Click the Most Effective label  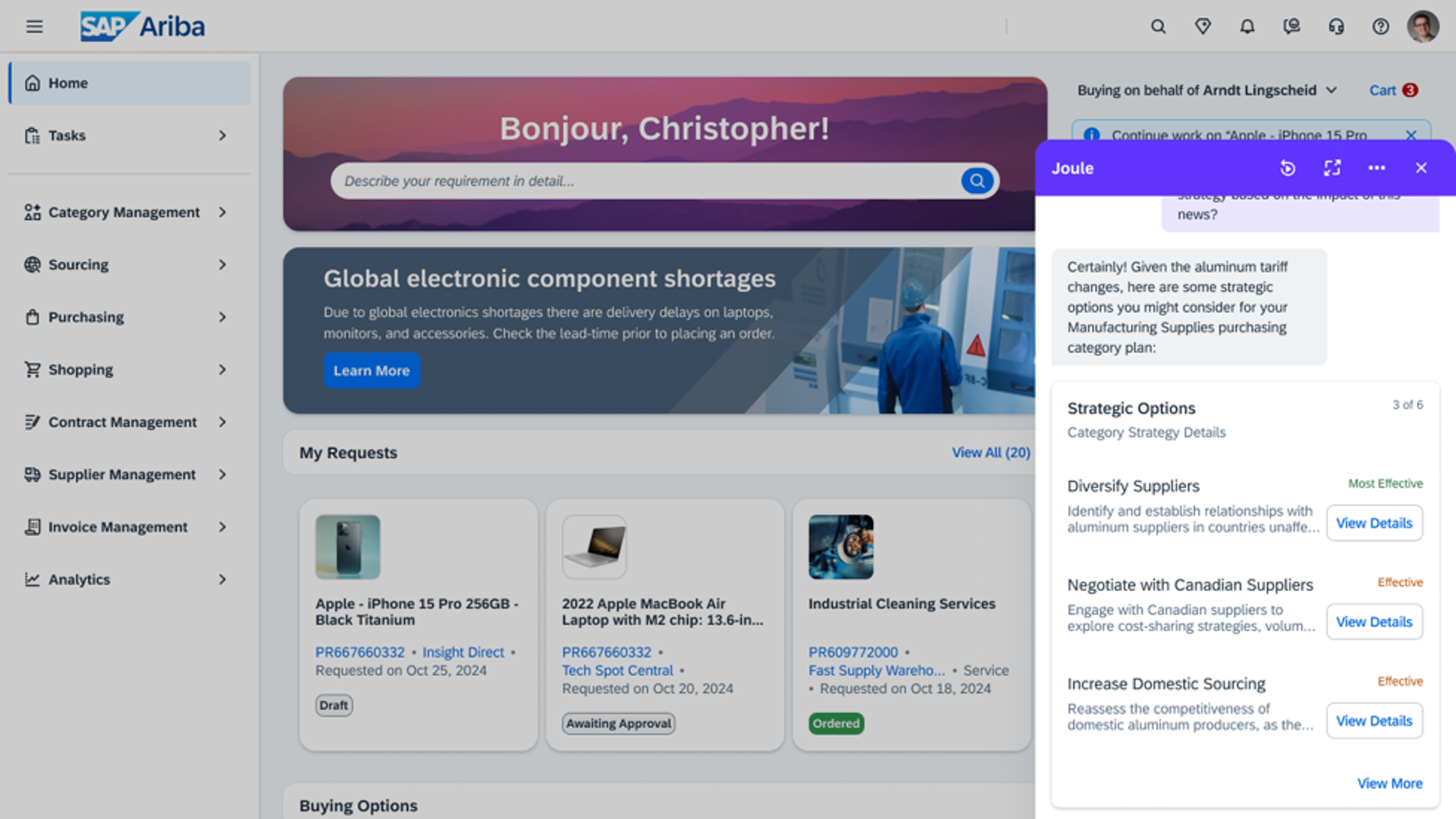coord(1385,483)
